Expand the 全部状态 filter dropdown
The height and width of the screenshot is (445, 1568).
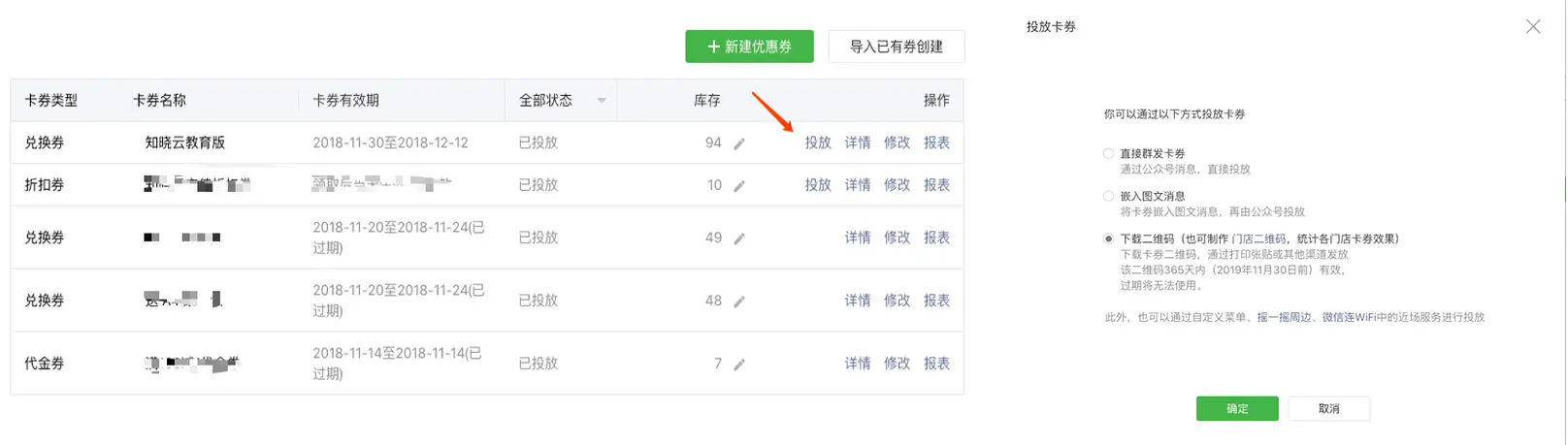point(602,101)
